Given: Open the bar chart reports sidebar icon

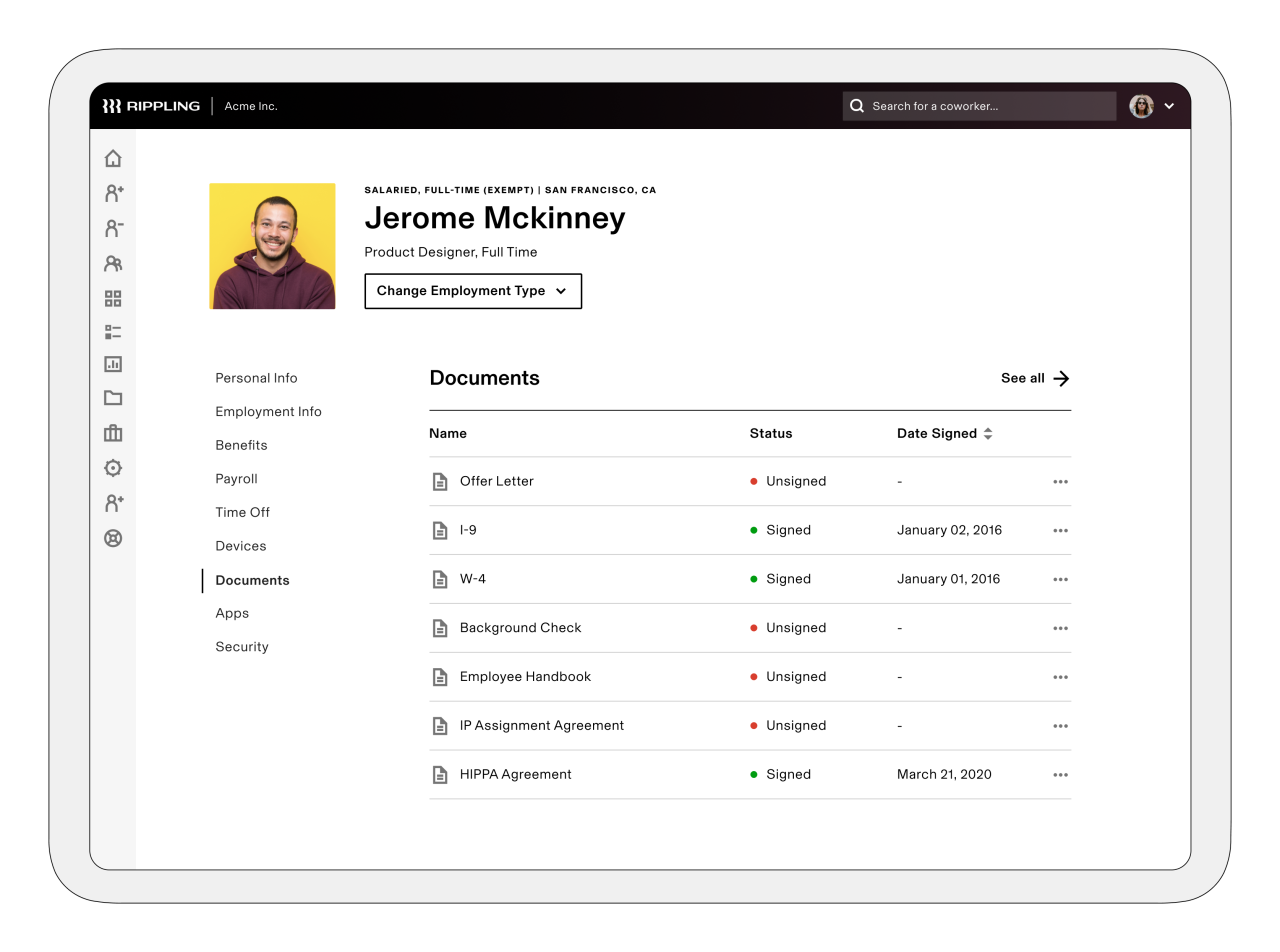Looking at the screenshot, I should (x=113, y=364).
